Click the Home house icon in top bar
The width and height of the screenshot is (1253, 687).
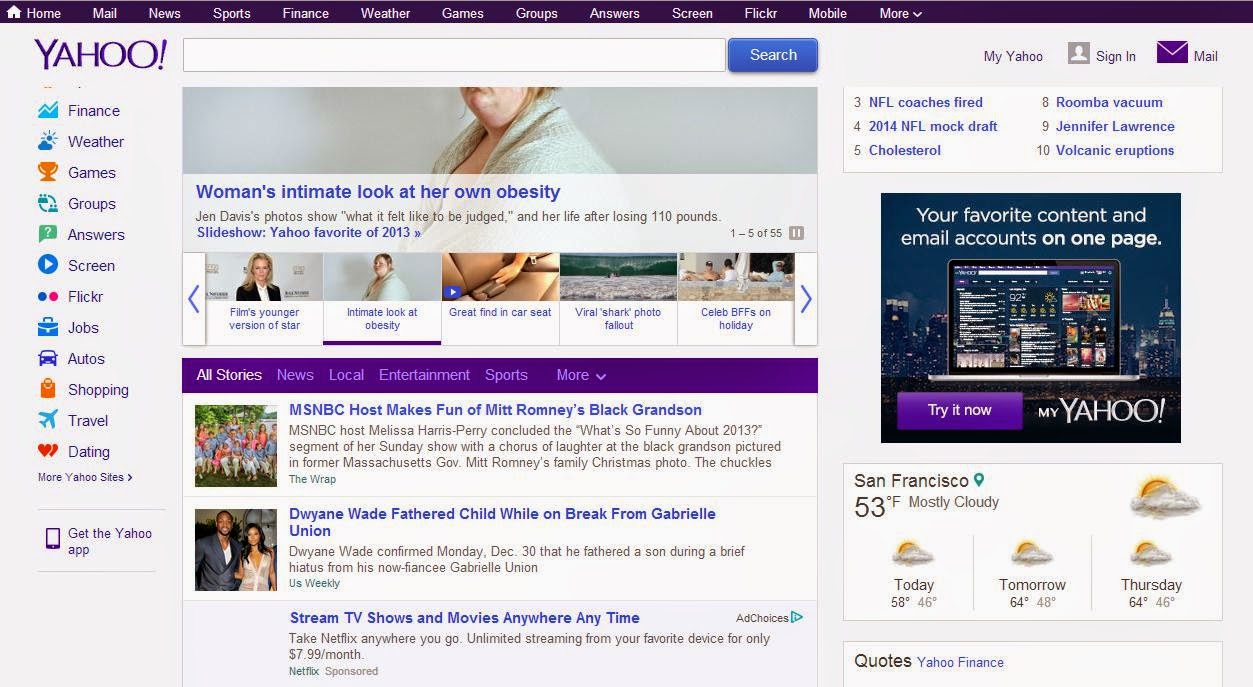pyautogui.click(x=14, y=12)
